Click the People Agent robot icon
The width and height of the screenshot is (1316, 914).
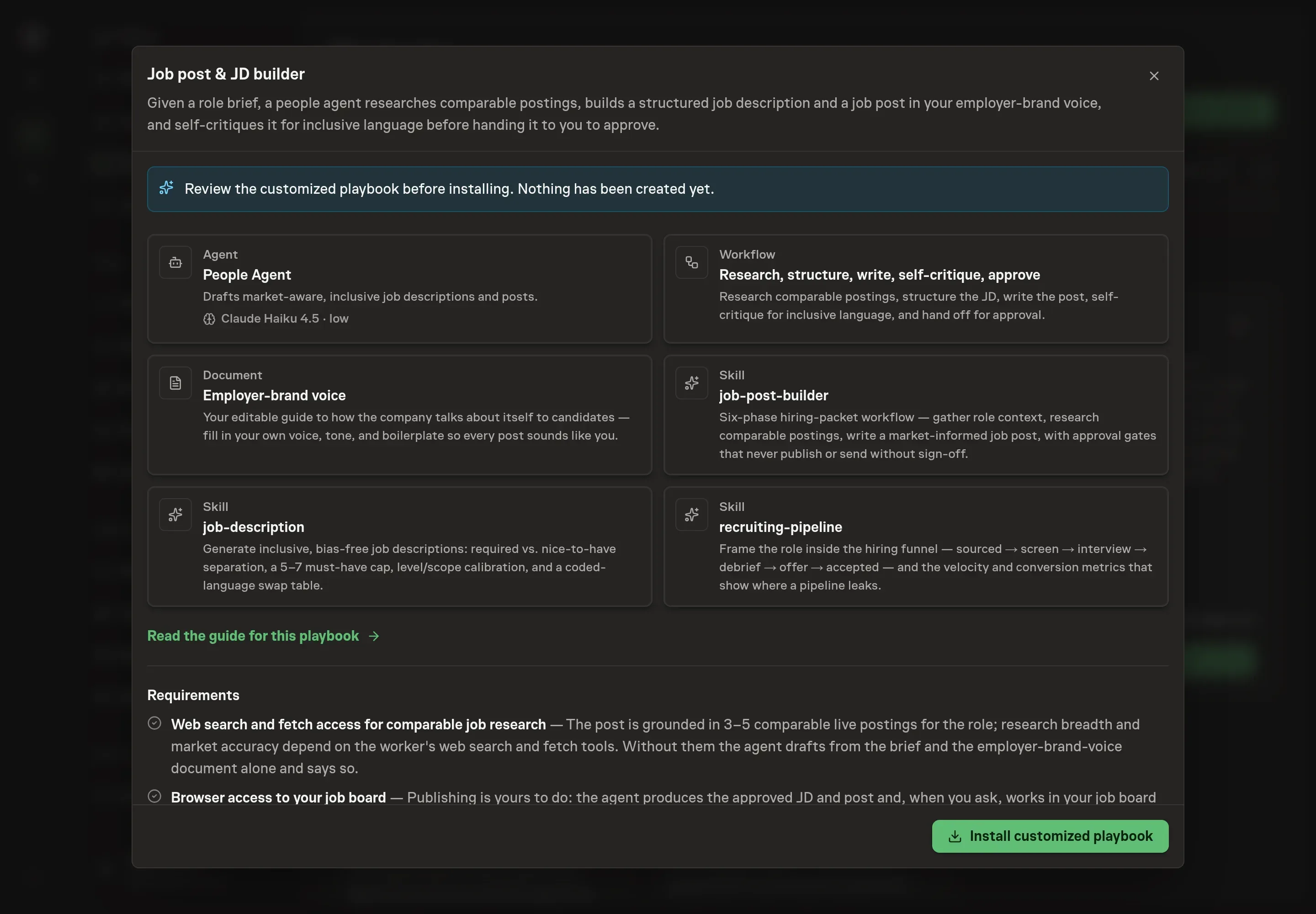(x=175, y=262)
